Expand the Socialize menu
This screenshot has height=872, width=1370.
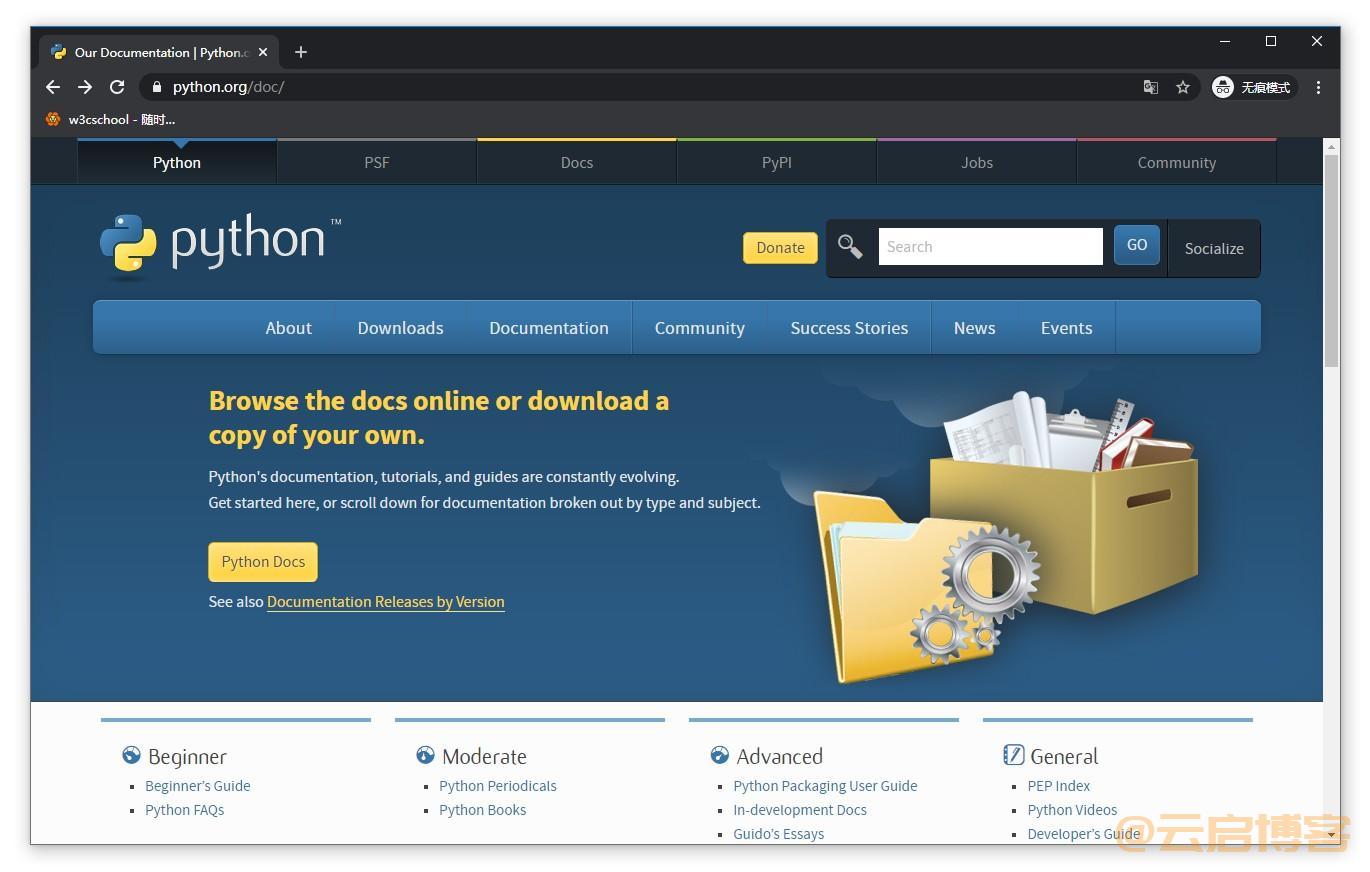pos(1214,248)
